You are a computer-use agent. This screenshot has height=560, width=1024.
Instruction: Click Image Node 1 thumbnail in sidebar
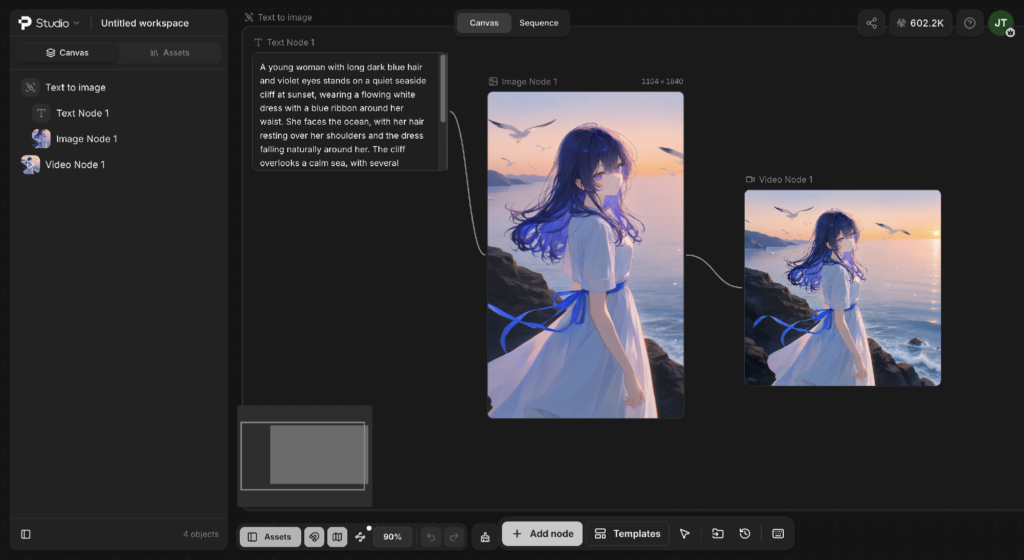pos(41,138)
